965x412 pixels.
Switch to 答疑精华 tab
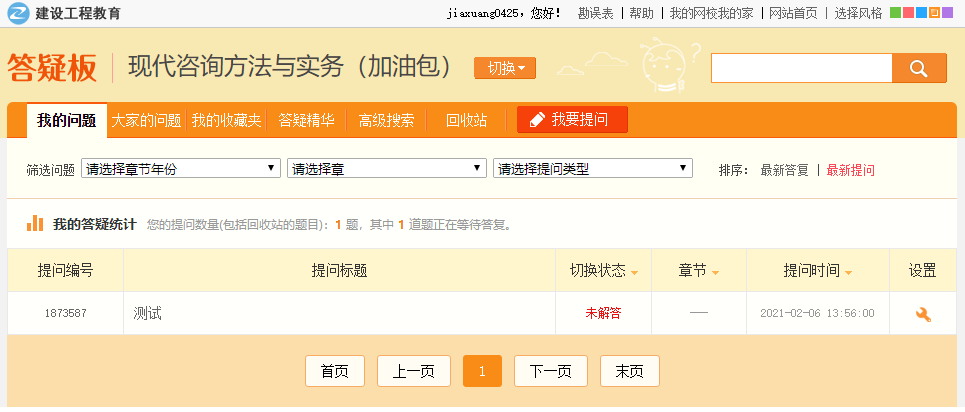point(306,120)
